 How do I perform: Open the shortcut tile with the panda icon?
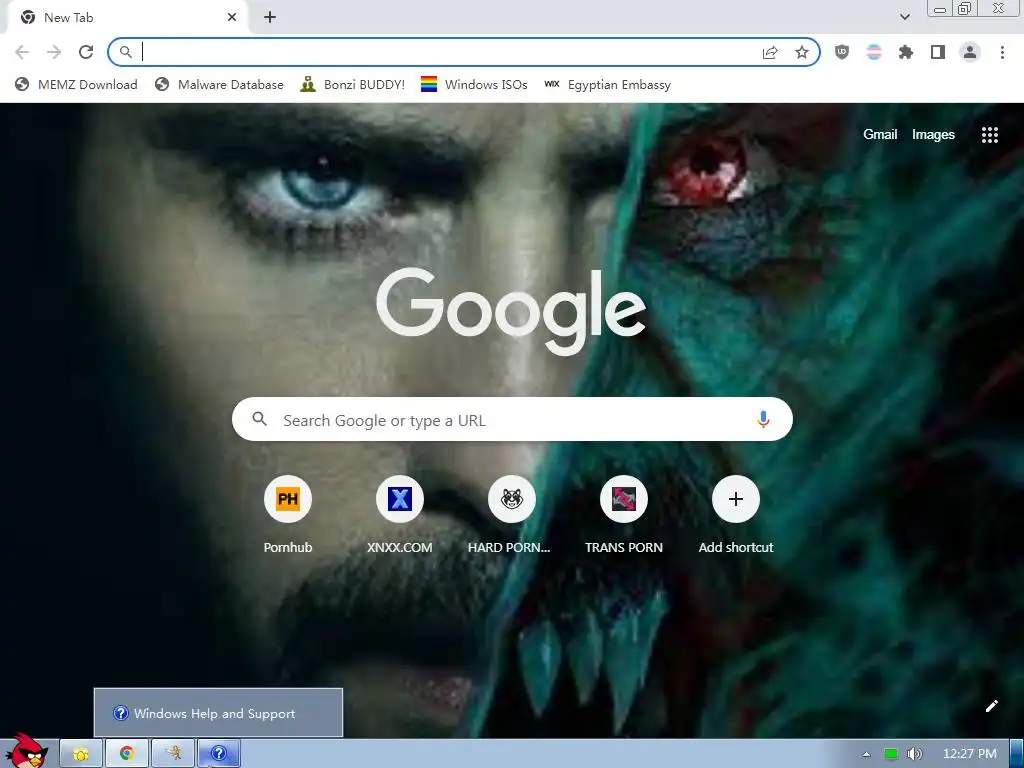point(512,499)
